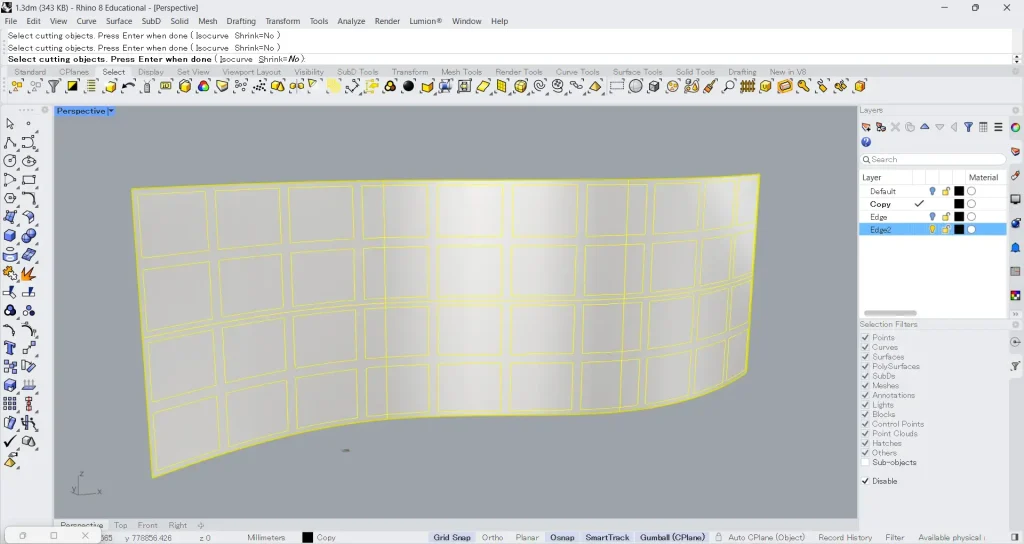Image resolution: width=1024 pixels, height=544 pixels.
Task: Toggle visibility bulb of Default layer
Action: tap(932, 191)
